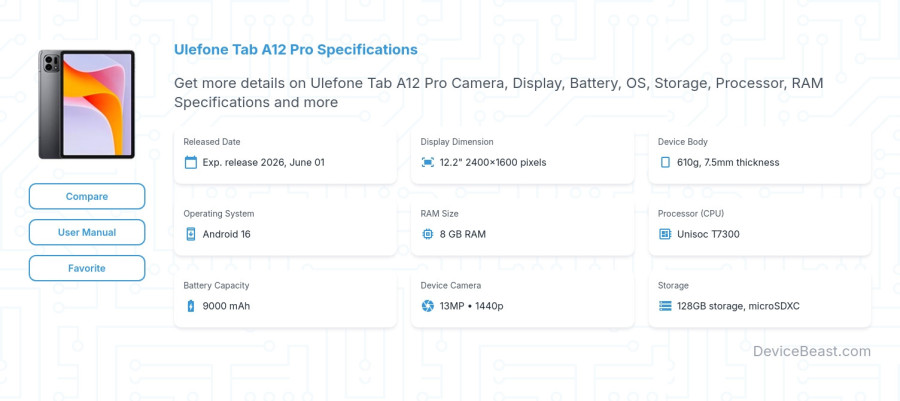The width and height of the screenshot is (900, 401).
Task: Click the Android operating system icon
Action: (191, 234)
